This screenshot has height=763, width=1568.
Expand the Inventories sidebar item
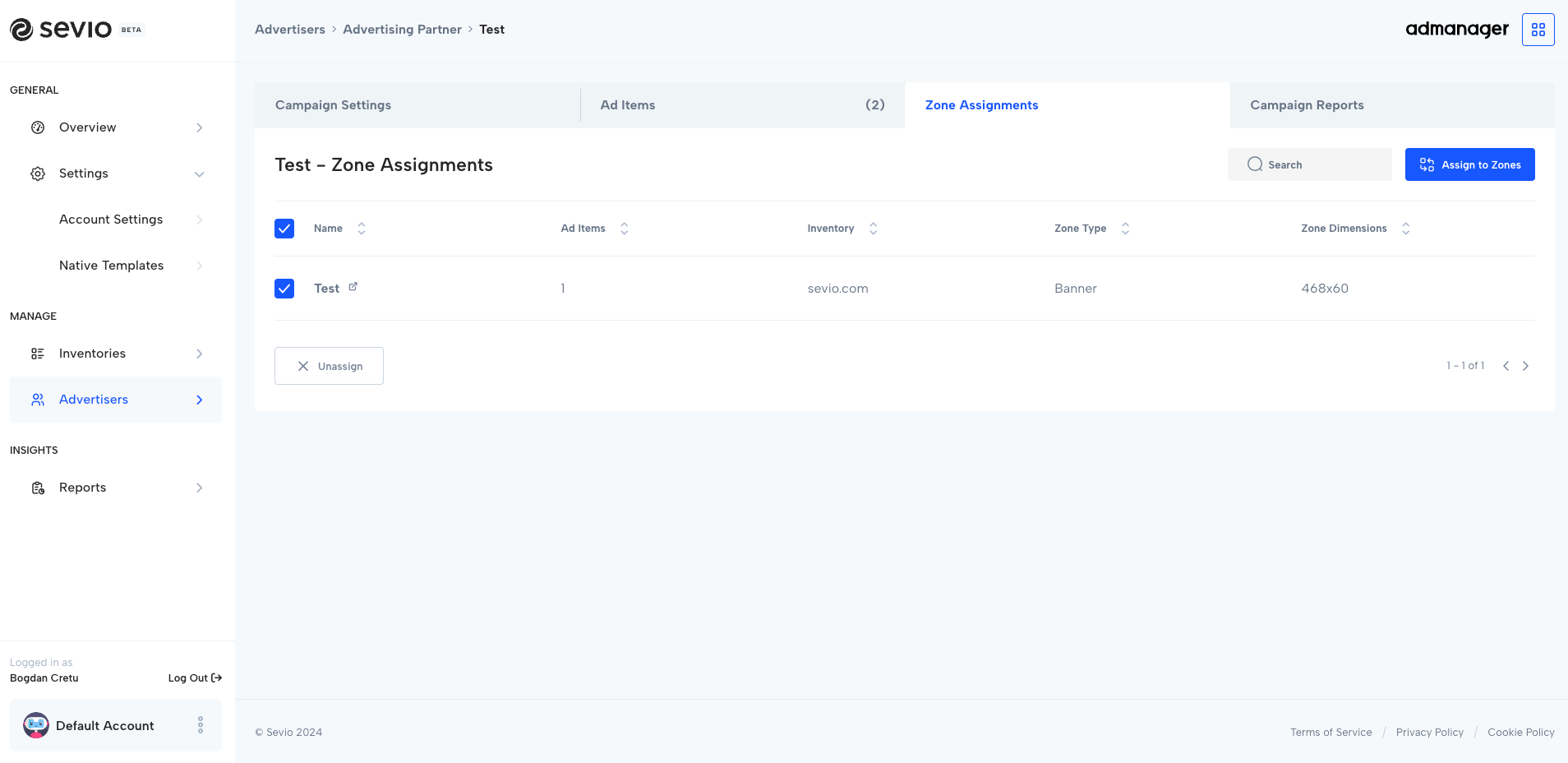[199, 354]
